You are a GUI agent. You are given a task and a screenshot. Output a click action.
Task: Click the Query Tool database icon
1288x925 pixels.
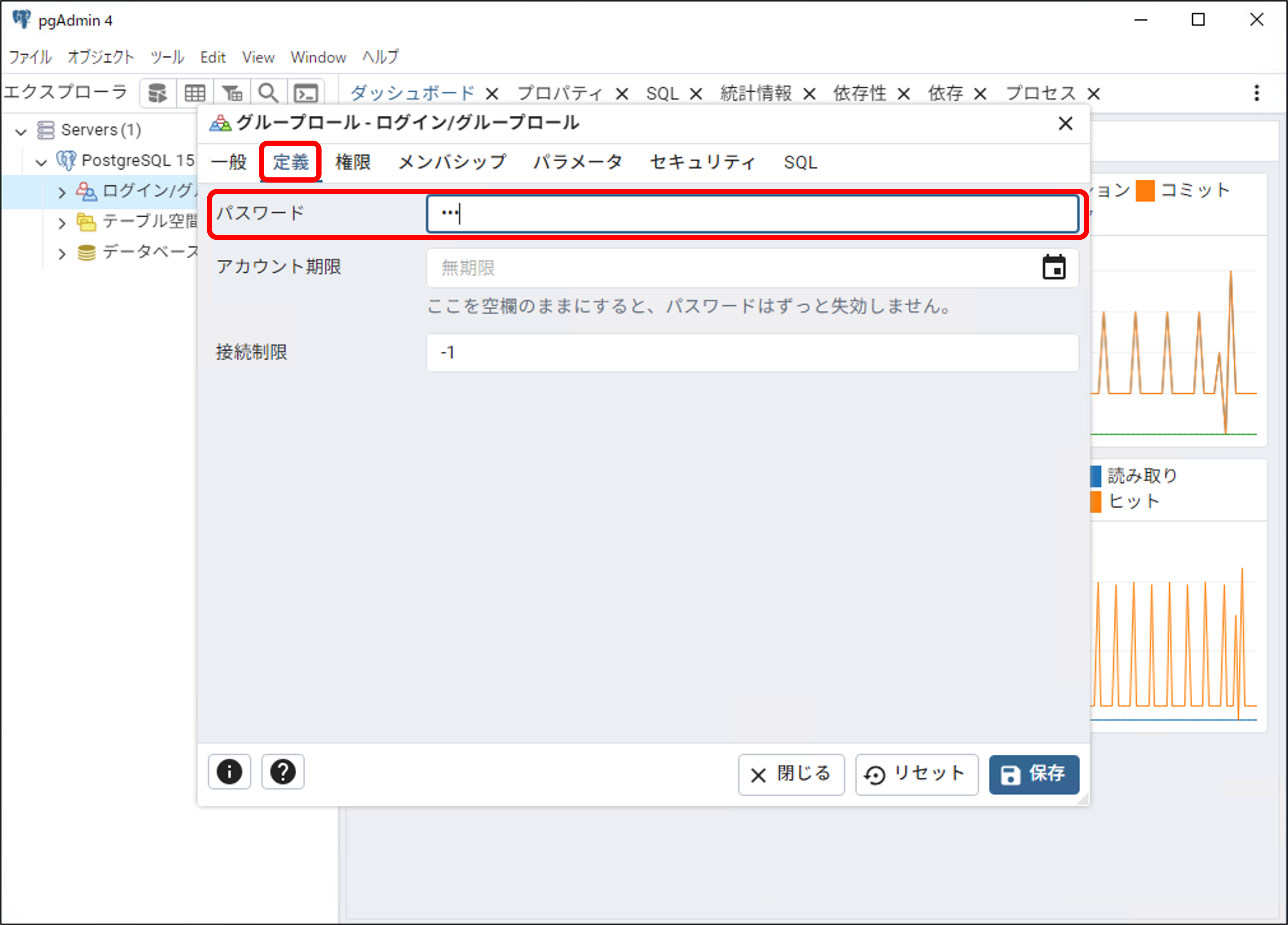pos(157,93)
